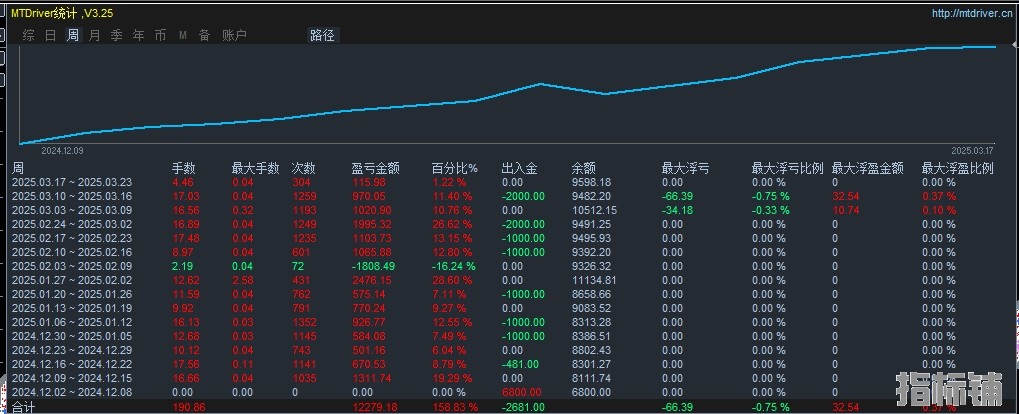Open the http://mtdriver.cn link
The height and width of the screenshot is (414, 1019).
click(972, 13)
